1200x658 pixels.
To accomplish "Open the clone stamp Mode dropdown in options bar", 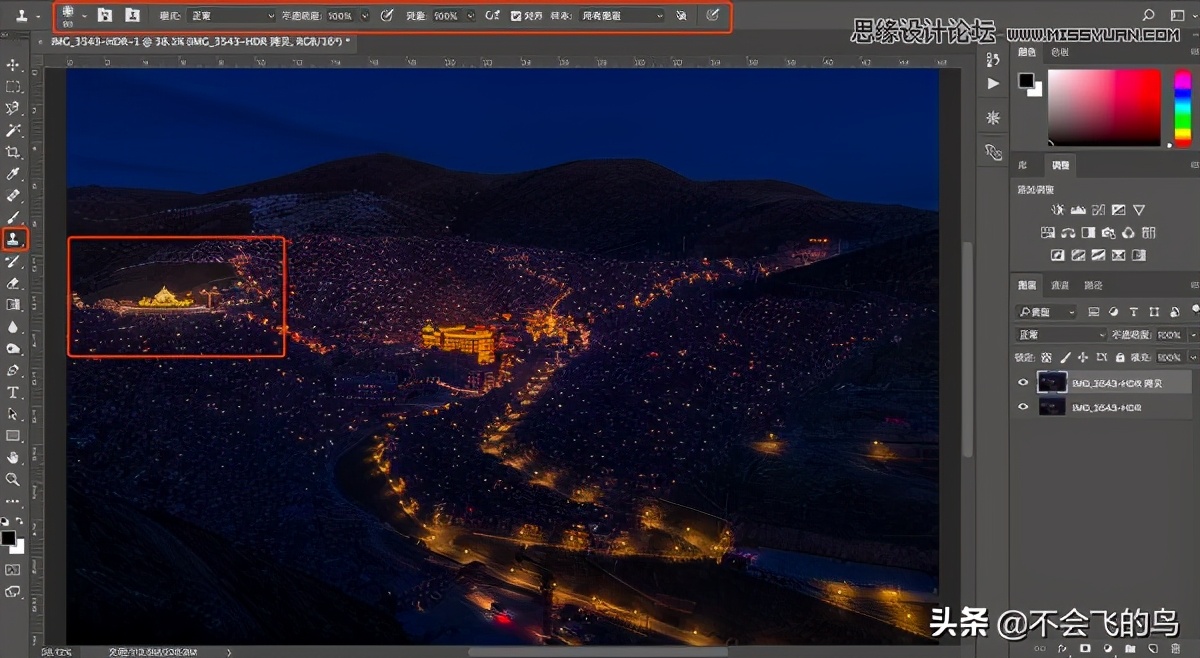I will pyautogui.click(x=230, y=15).
